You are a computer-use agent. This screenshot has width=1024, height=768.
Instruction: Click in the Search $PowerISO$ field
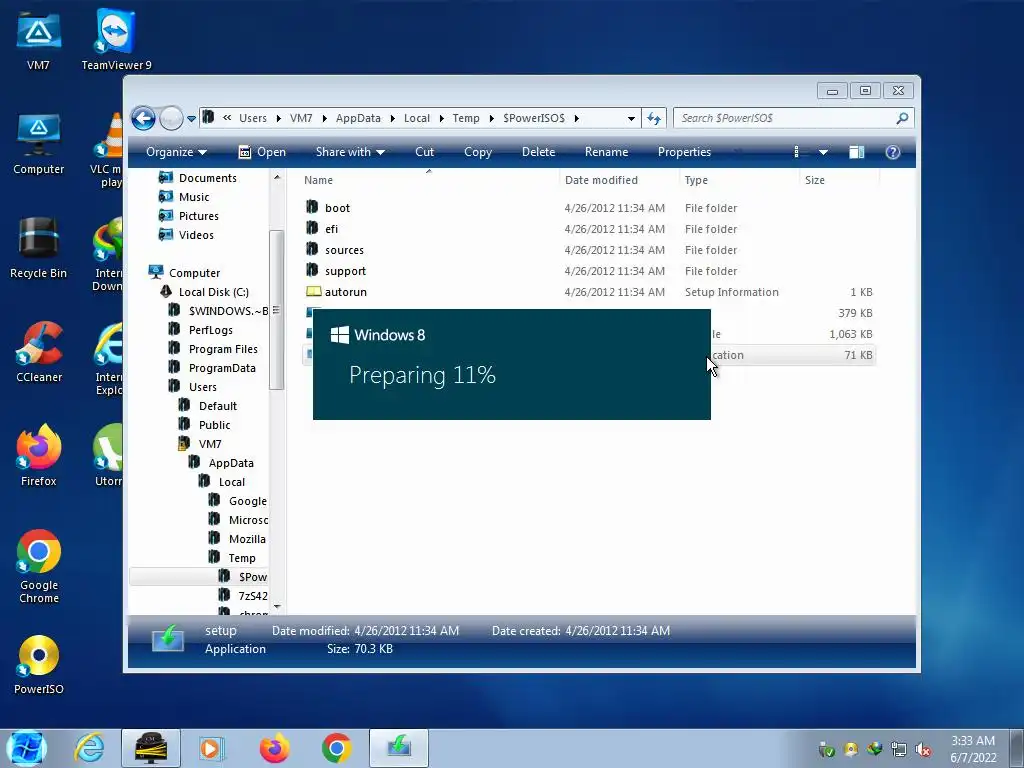[784, 118]
